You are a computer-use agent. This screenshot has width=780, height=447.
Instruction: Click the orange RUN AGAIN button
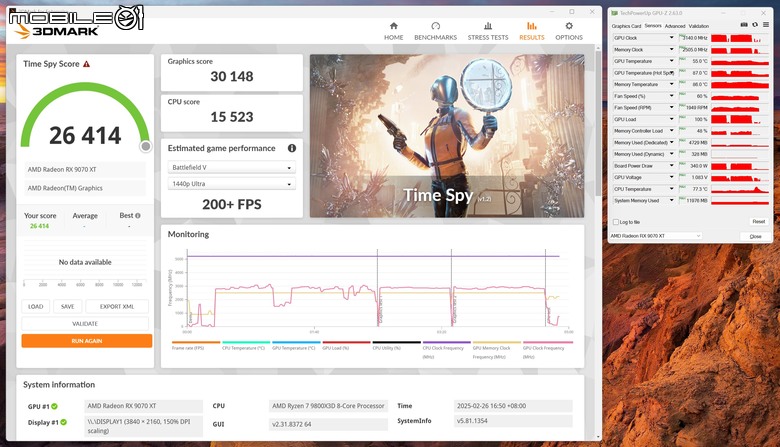(x=87, y=341)
